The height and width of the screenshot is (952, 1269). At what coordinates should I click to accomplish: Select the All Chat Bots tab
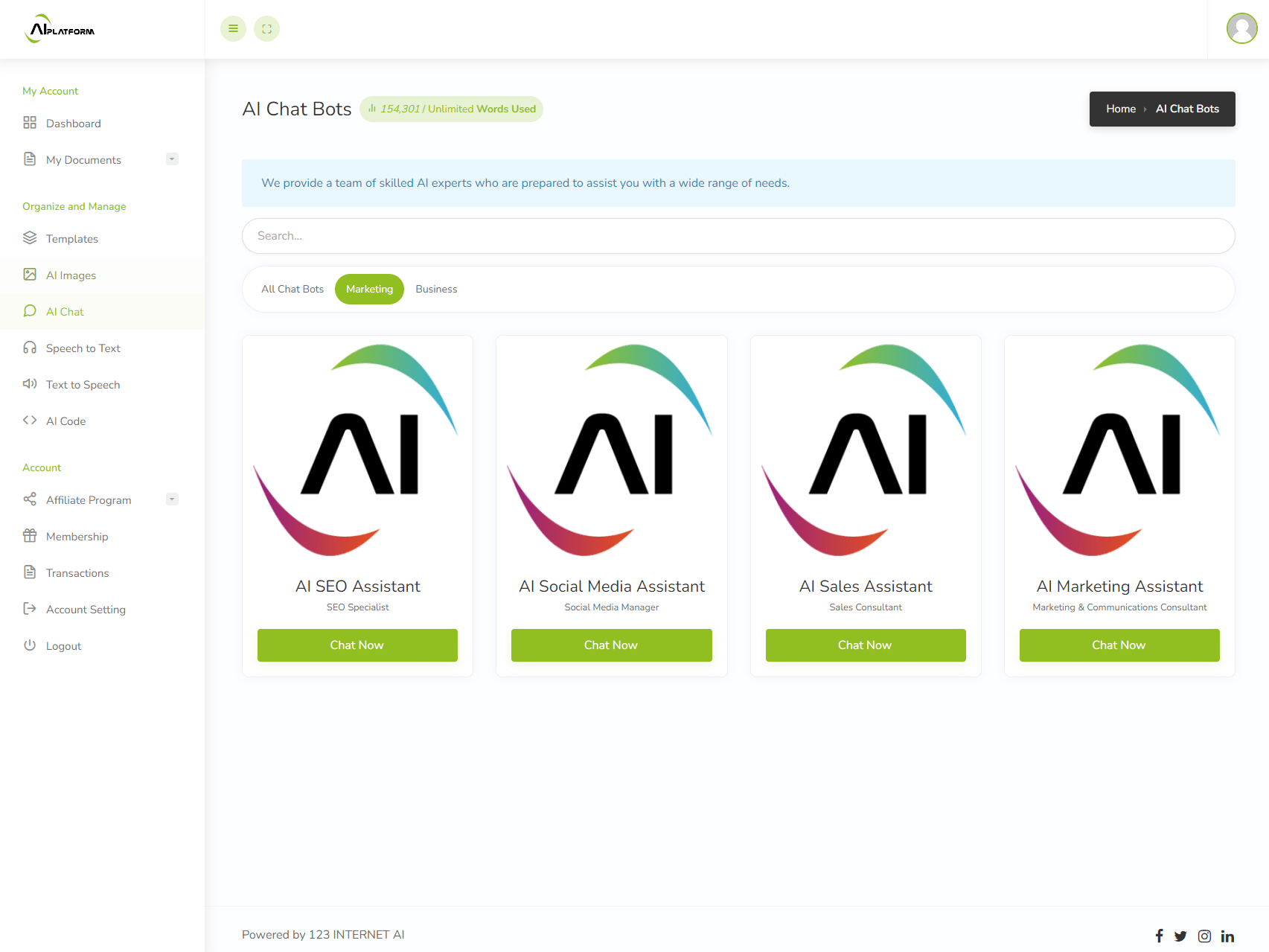tap(293, 289)
